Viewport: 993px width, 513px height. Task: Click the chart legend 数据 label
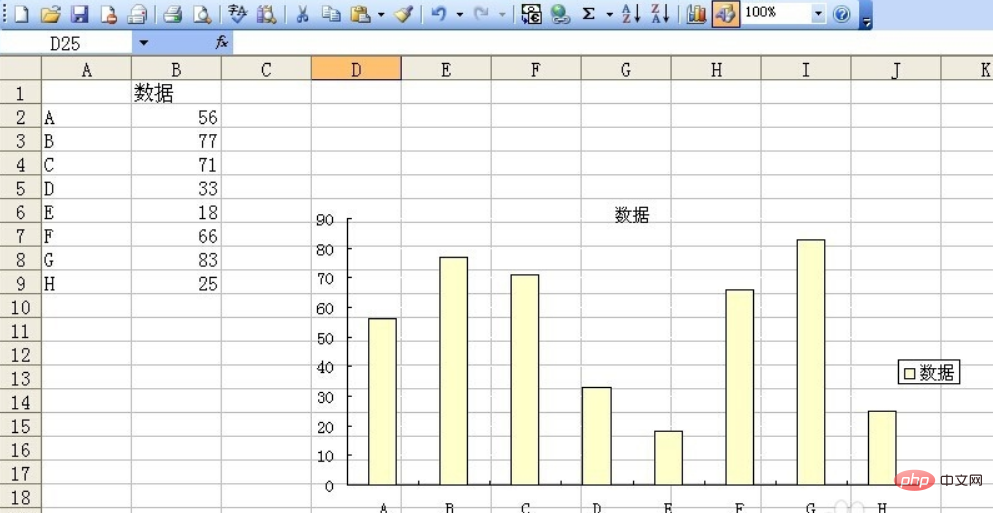[937, 372]
